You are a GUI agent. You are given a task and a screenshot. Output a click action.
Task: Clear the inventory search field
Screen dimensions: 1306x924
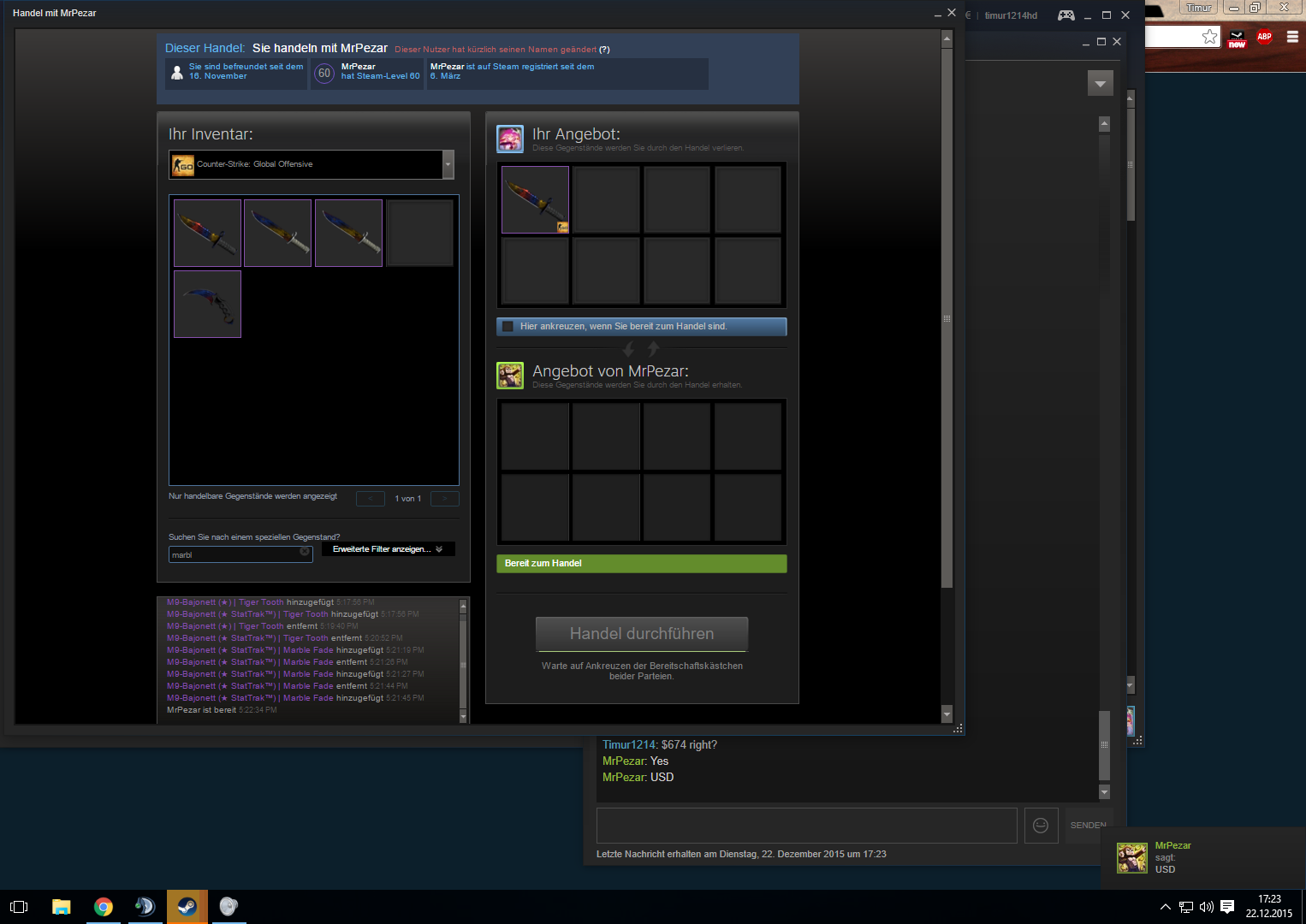click(x=305, y=552)
